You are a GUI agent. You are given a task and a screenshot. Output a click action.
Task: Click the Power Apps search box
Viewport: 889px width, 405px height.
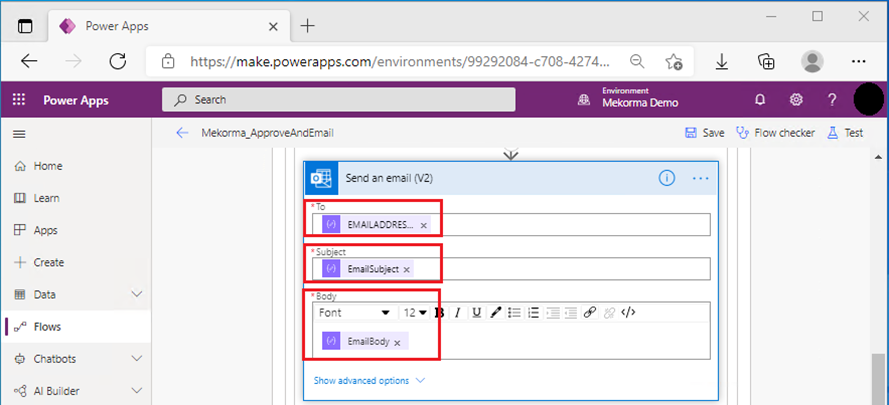(x=338, y=100)
